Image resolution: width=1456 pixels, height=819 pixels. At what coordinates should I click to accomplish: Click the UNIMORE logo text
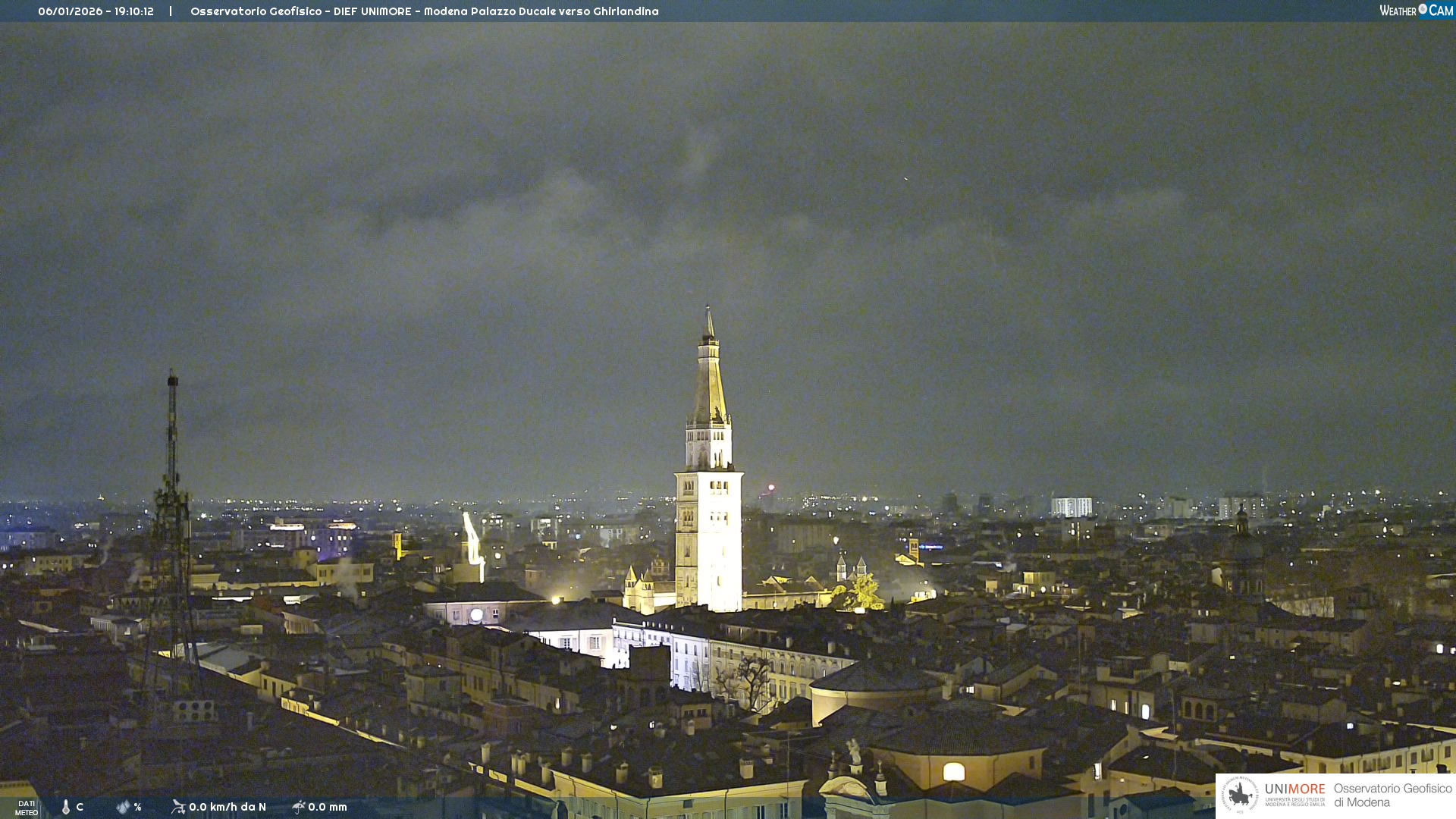point(1294,789)
